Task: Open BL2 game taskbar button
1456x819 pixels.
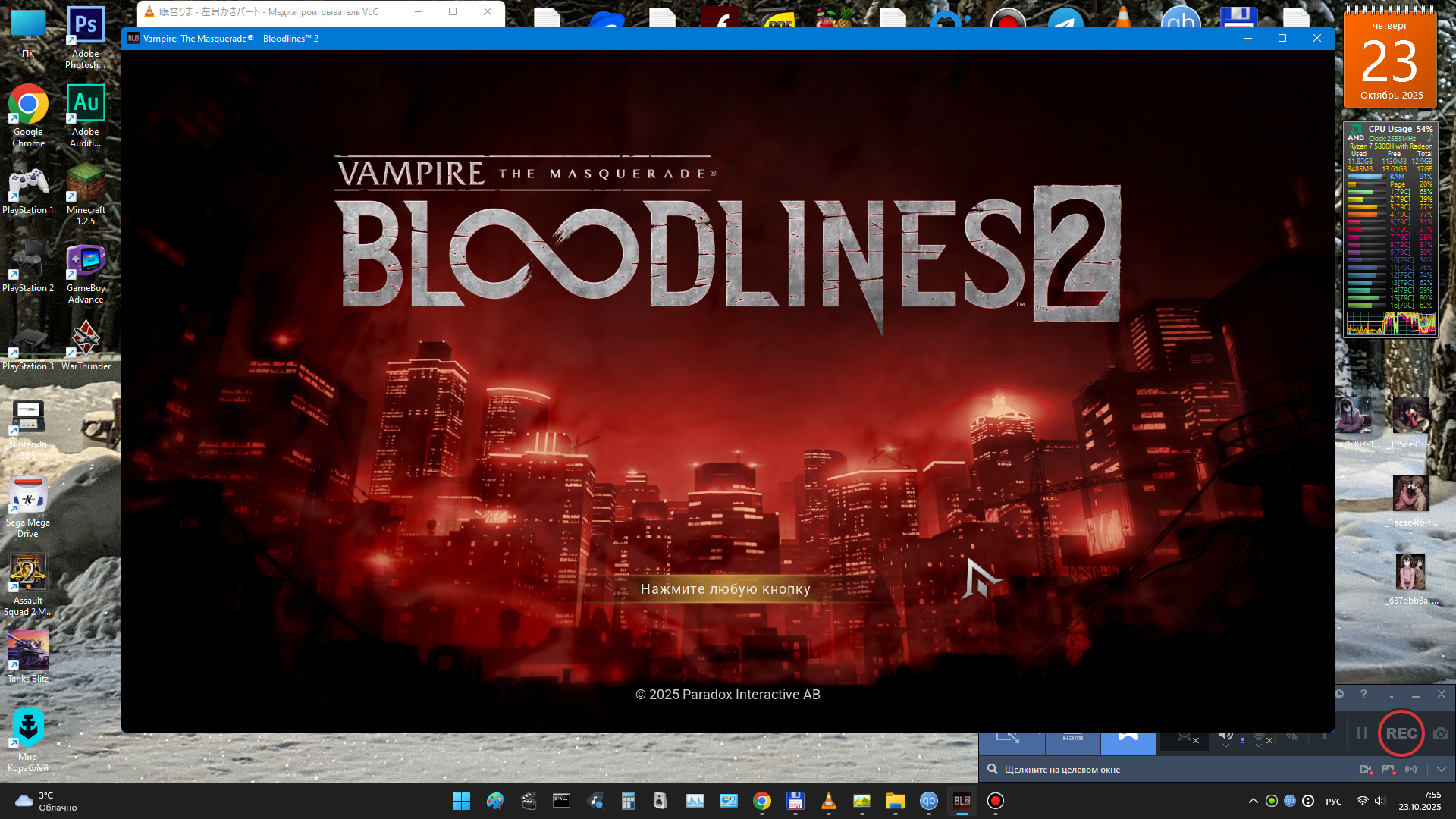Action: 962,801
